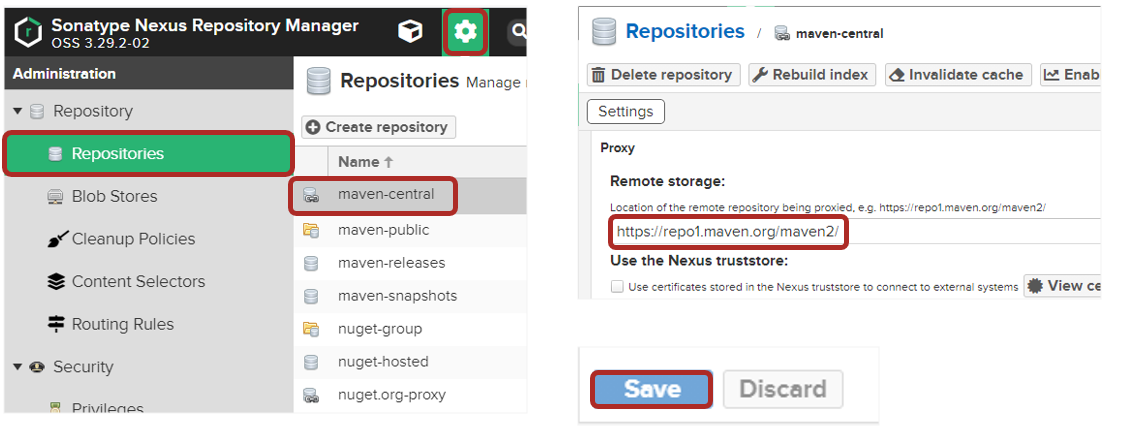Click the search magnifier icon
Image resolution: width=1143 pixels, height=431 pixels.
518,33
